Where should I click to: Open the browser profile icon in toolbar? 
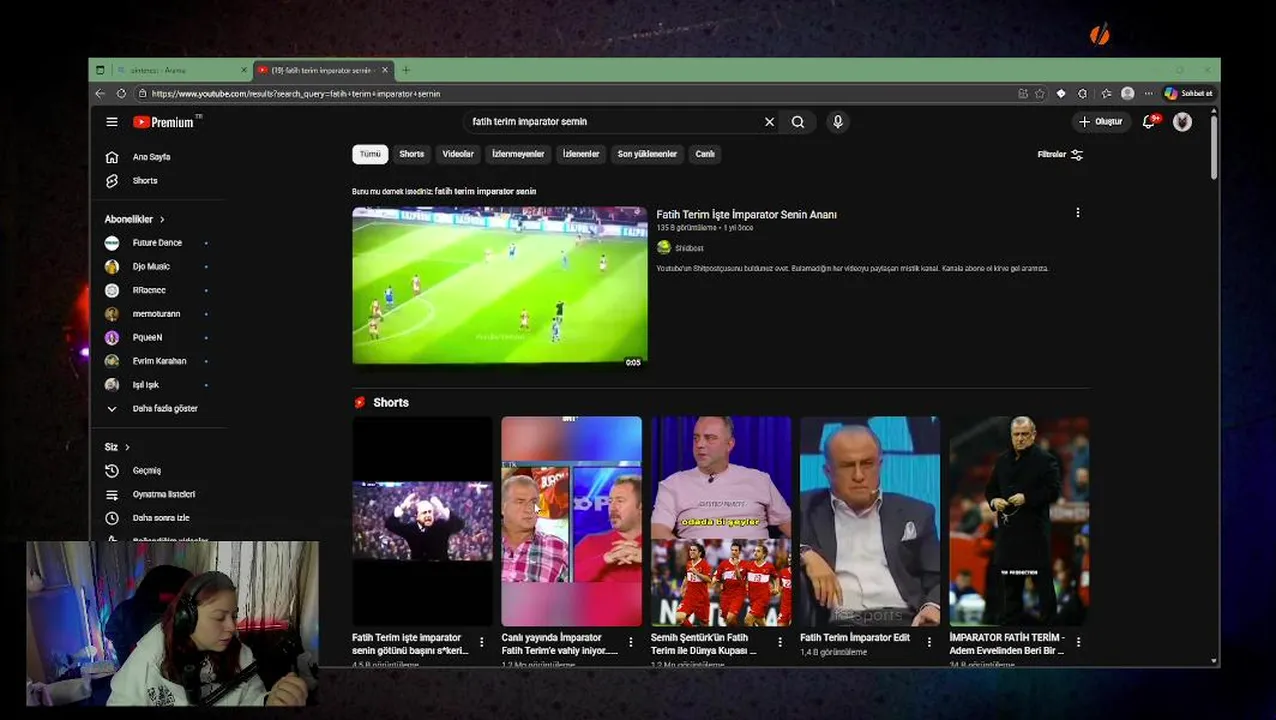(1127, 94)
